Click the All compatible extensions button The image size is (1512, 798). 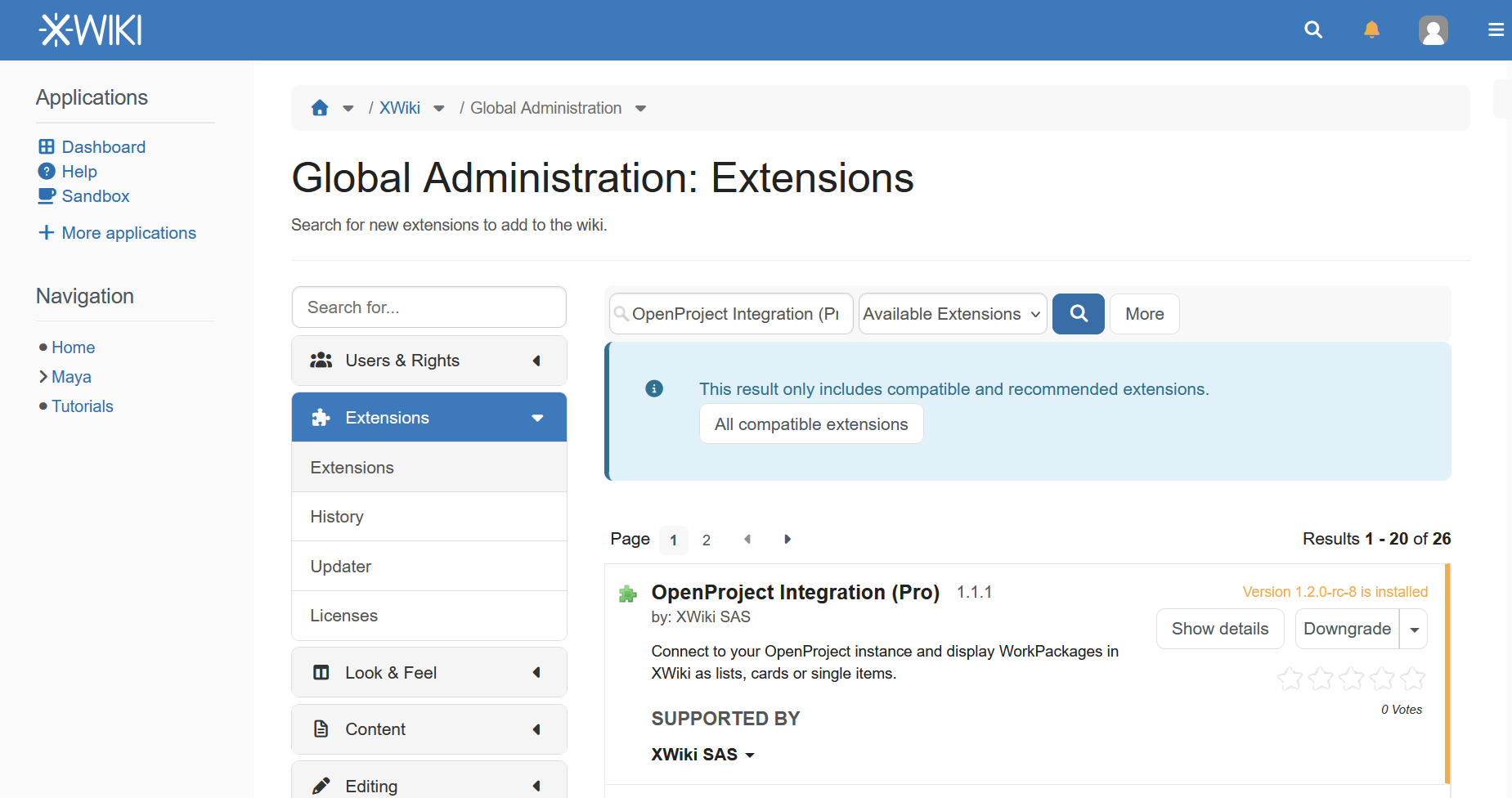(x=811, y=424)
